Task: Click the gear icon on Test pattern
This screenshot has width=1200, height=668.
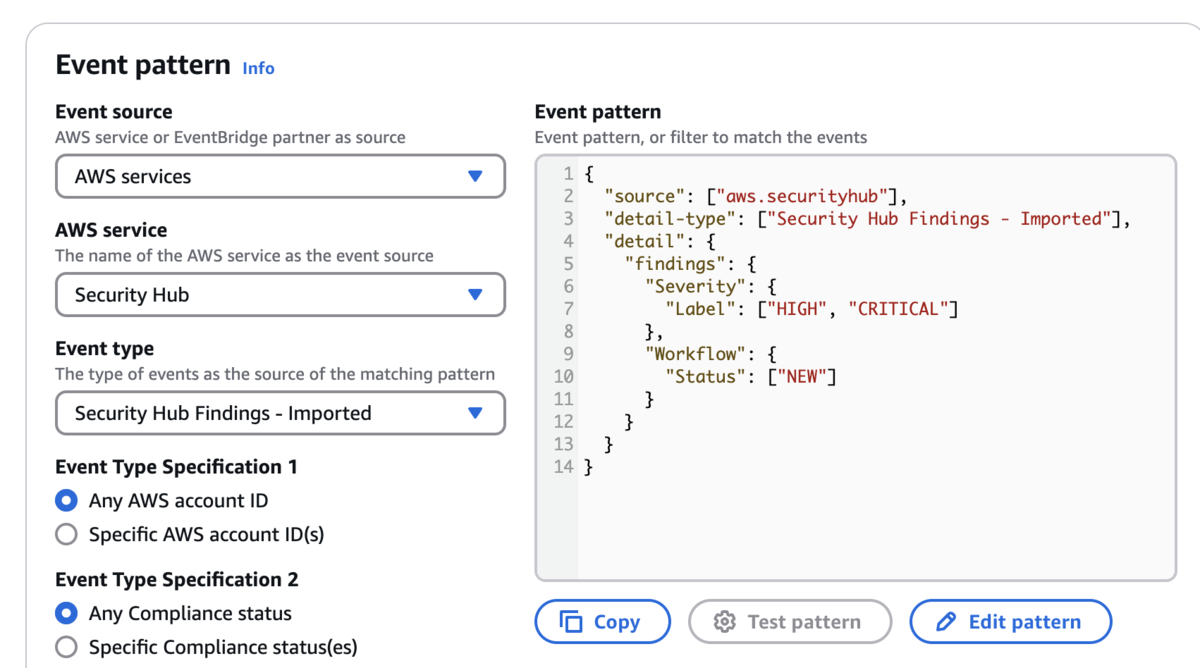Action: coord(725,622)
